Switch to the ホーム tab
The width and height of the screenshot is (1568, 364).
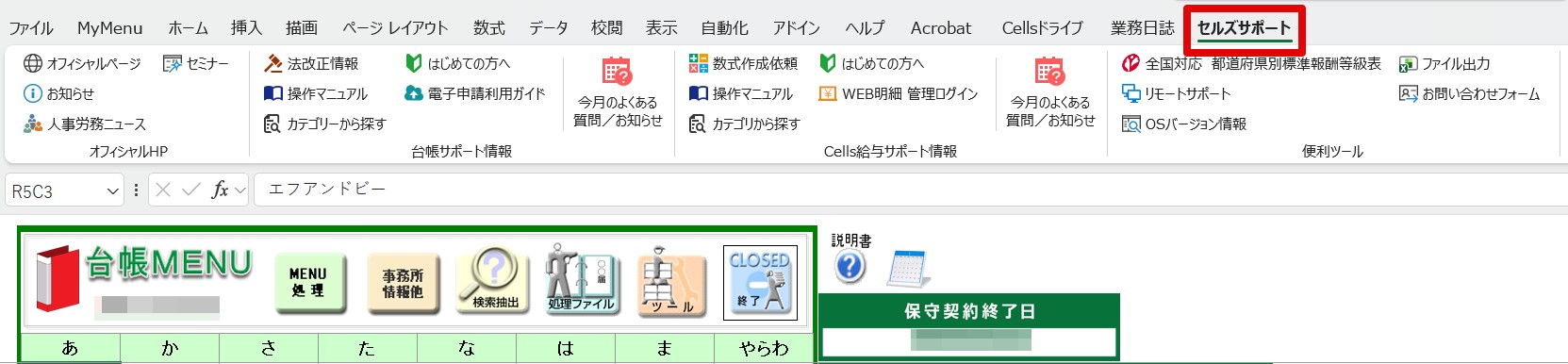click(x=188, y=28)
